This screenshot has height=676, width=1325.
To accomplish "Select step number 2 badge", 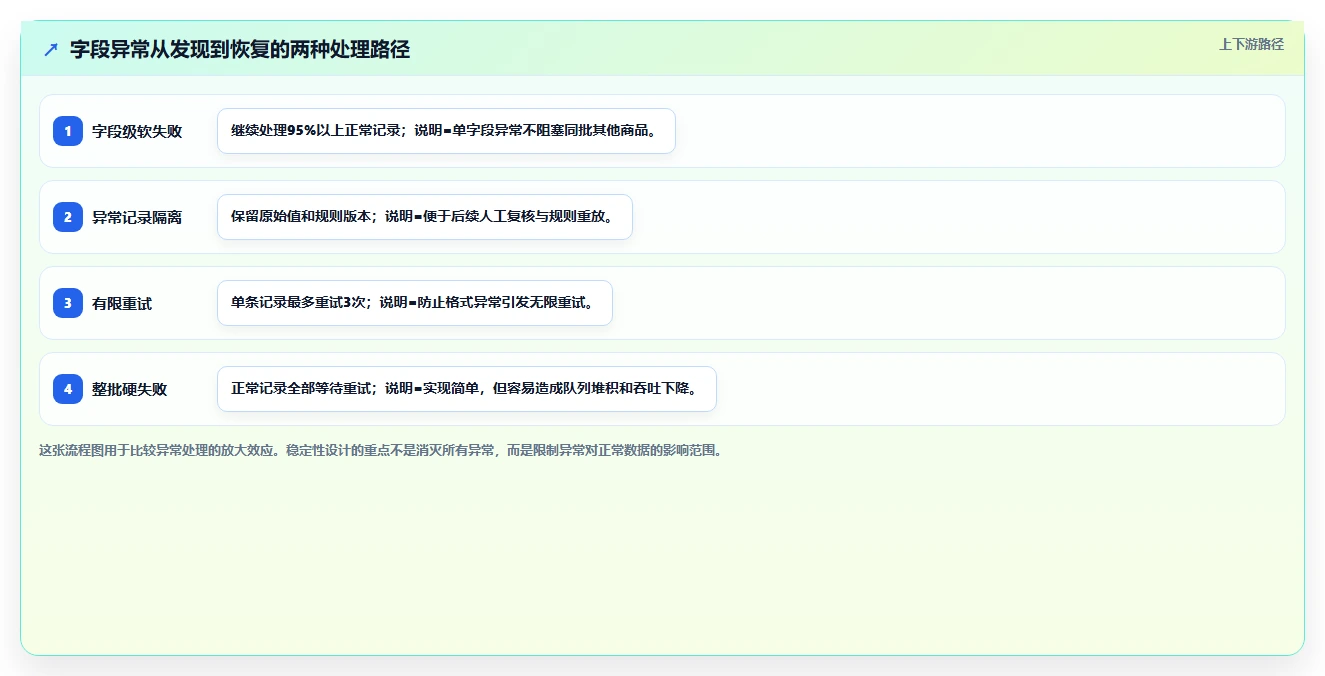I will [x=68, y=217].
